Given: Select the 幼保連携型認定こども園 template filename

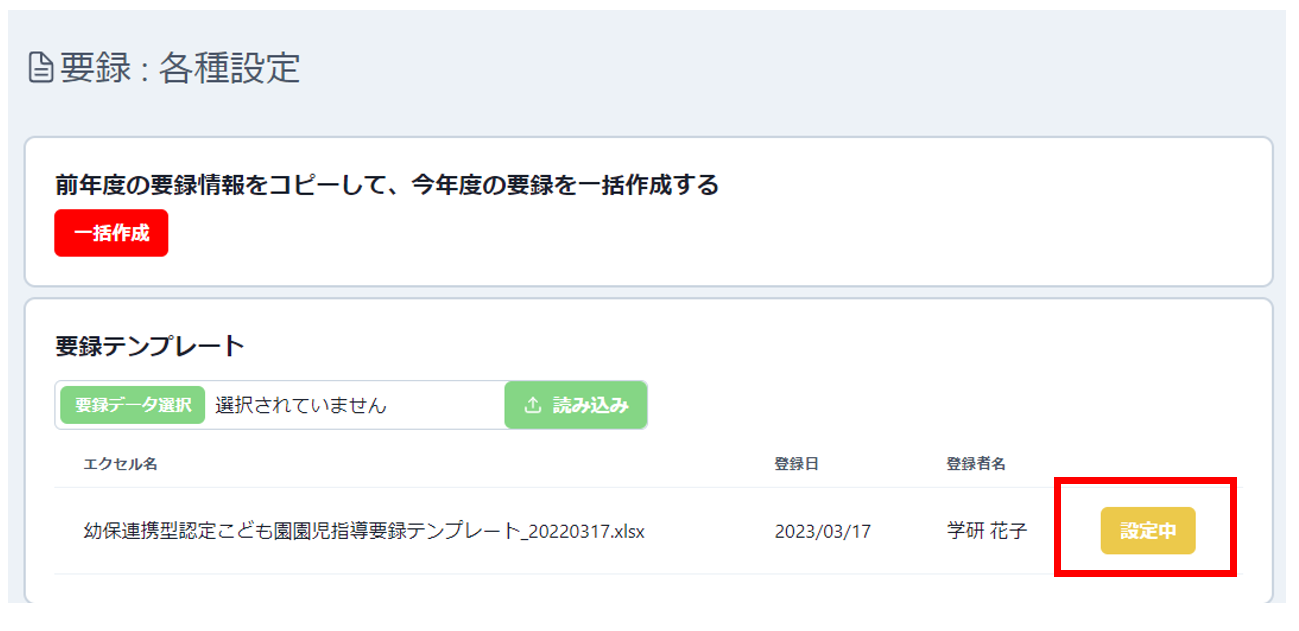Looking at the screenshot, I should click(x=364, y=531).
